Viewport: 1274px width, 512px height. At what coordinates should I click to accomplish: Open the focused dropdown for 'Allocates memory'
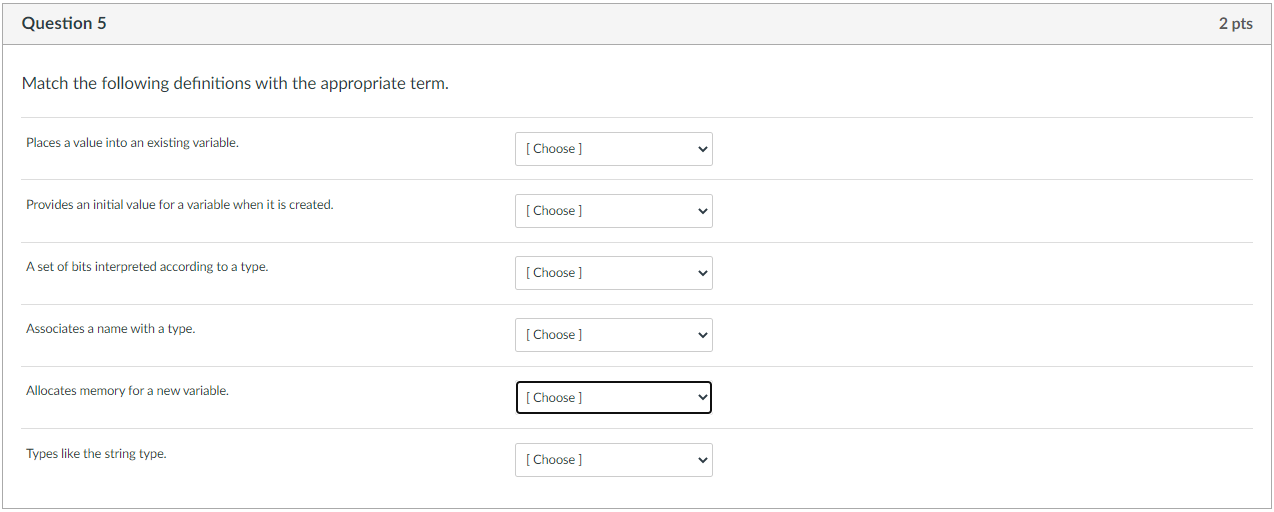point(613,397)
